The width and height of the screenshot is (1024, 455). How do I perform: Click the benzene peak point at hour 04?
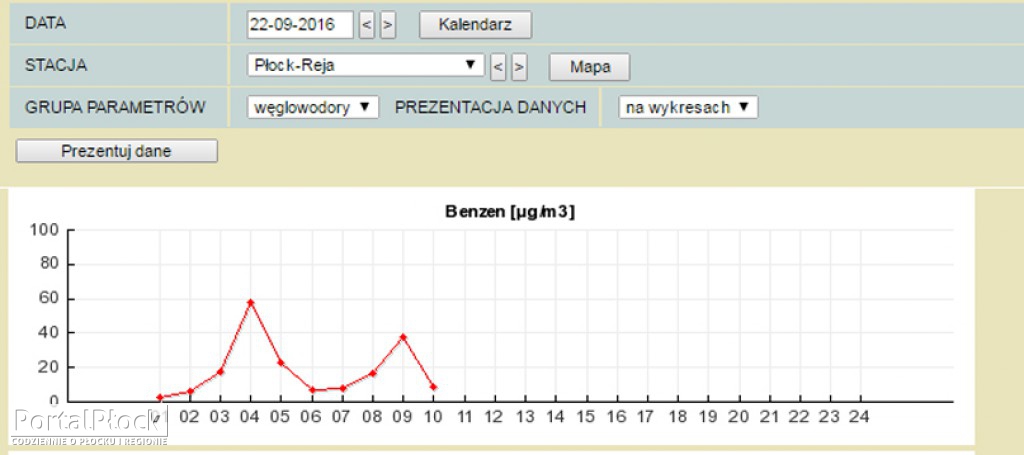click(x=250, y=302)
